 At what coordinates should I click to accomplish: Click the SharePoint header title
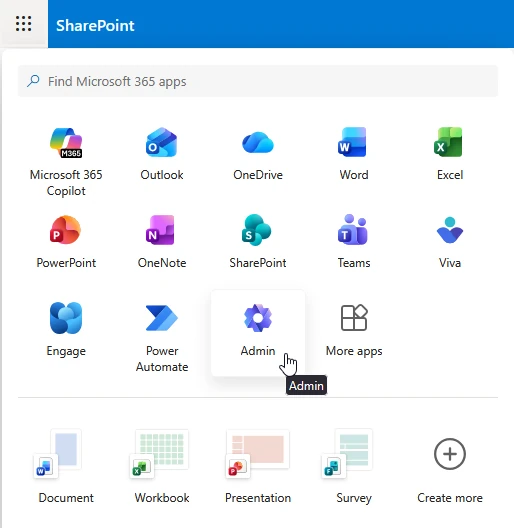(95, 26)
